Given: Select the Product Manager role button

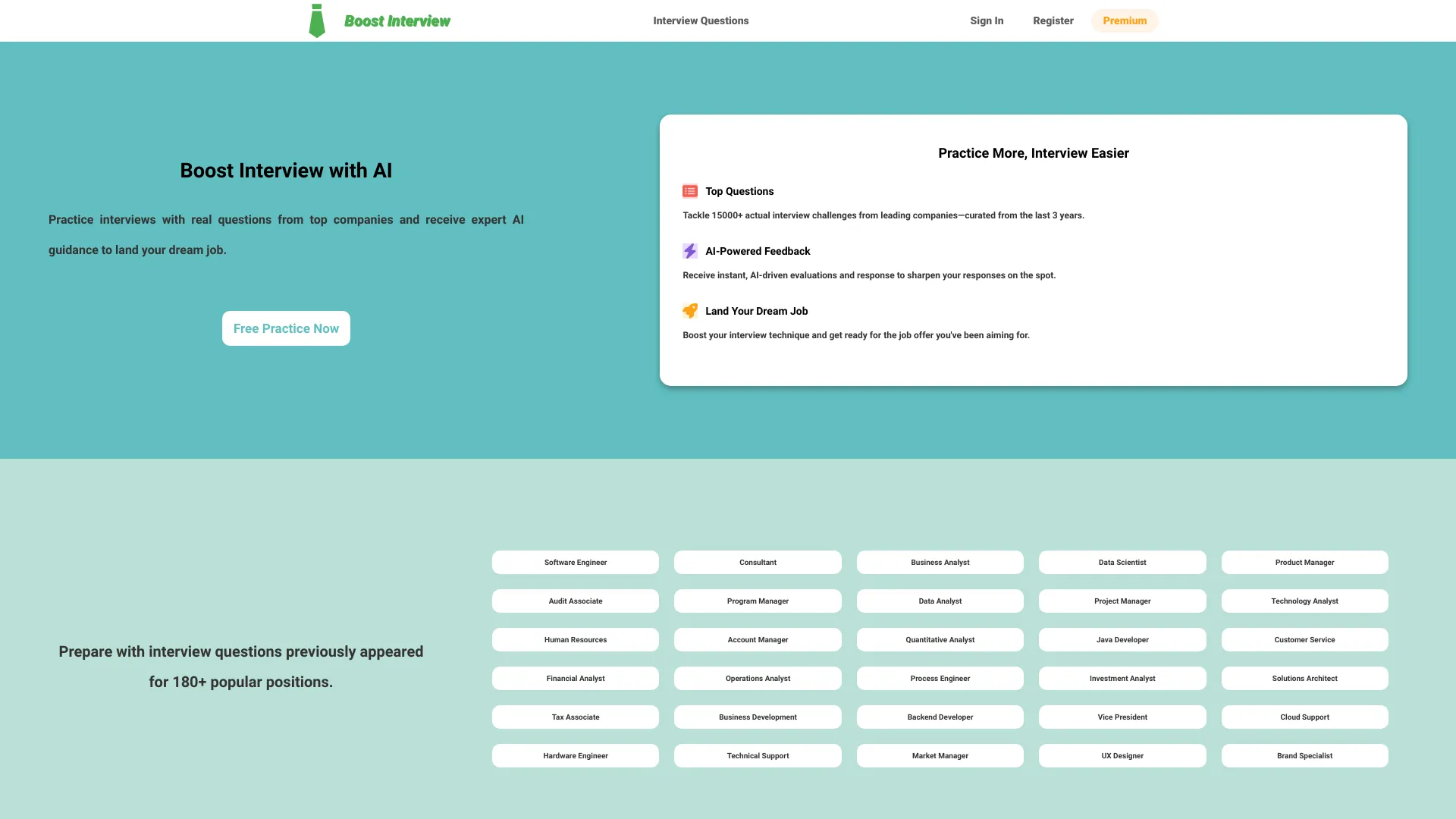Looking at the screenshot, I should [x=1304, y=562].
